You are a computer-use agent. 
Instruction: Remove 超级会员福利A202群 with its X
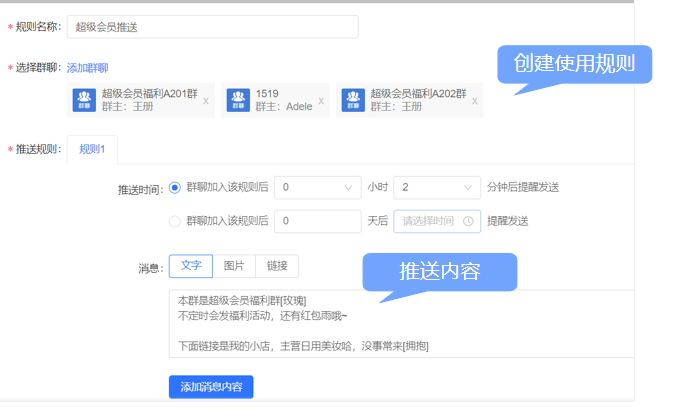point(475,101)
